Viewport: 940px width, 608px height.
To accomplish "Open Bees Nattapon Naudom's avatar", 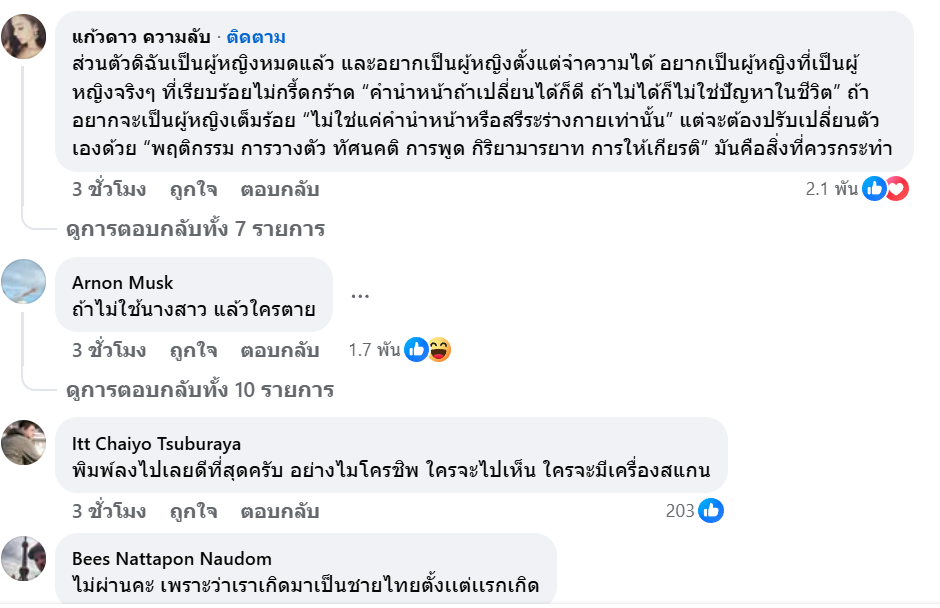I will (24, 558).
